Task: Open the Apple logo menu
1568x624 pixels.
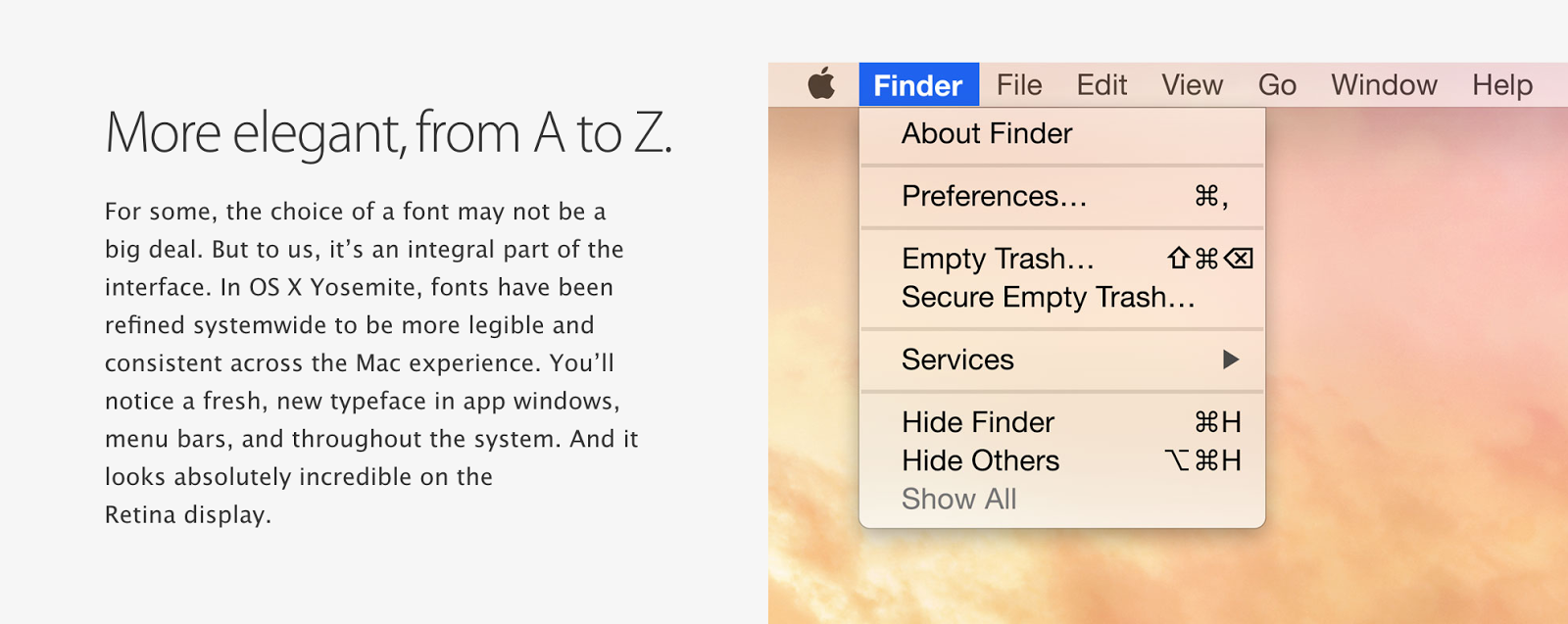Action: click(x=821, y=84)
